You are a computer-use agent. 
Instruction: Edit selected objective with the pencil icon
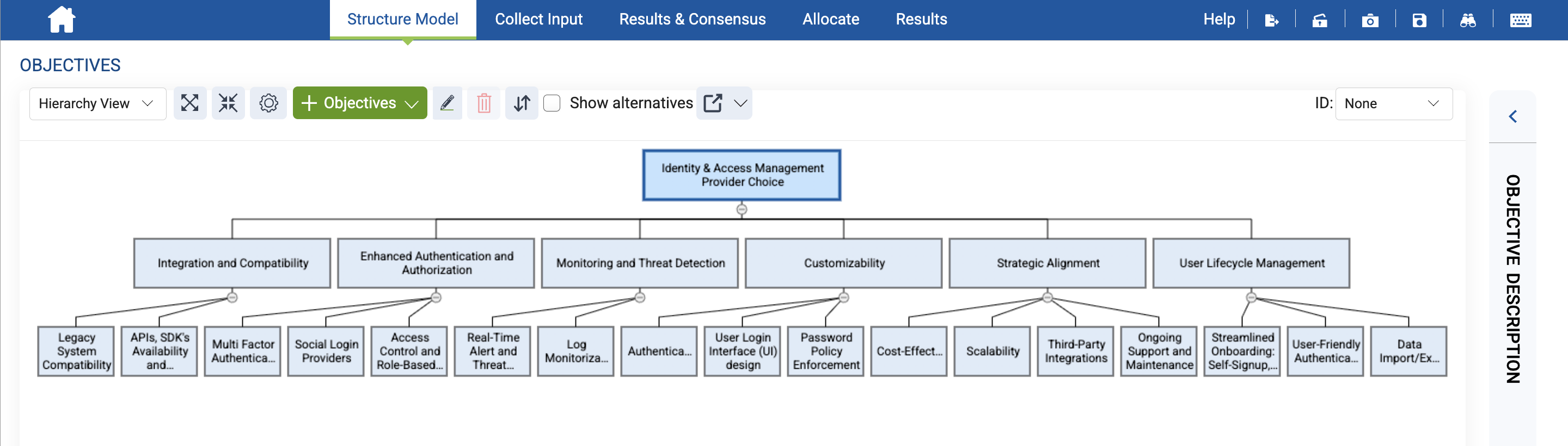[x=448, y=103]
